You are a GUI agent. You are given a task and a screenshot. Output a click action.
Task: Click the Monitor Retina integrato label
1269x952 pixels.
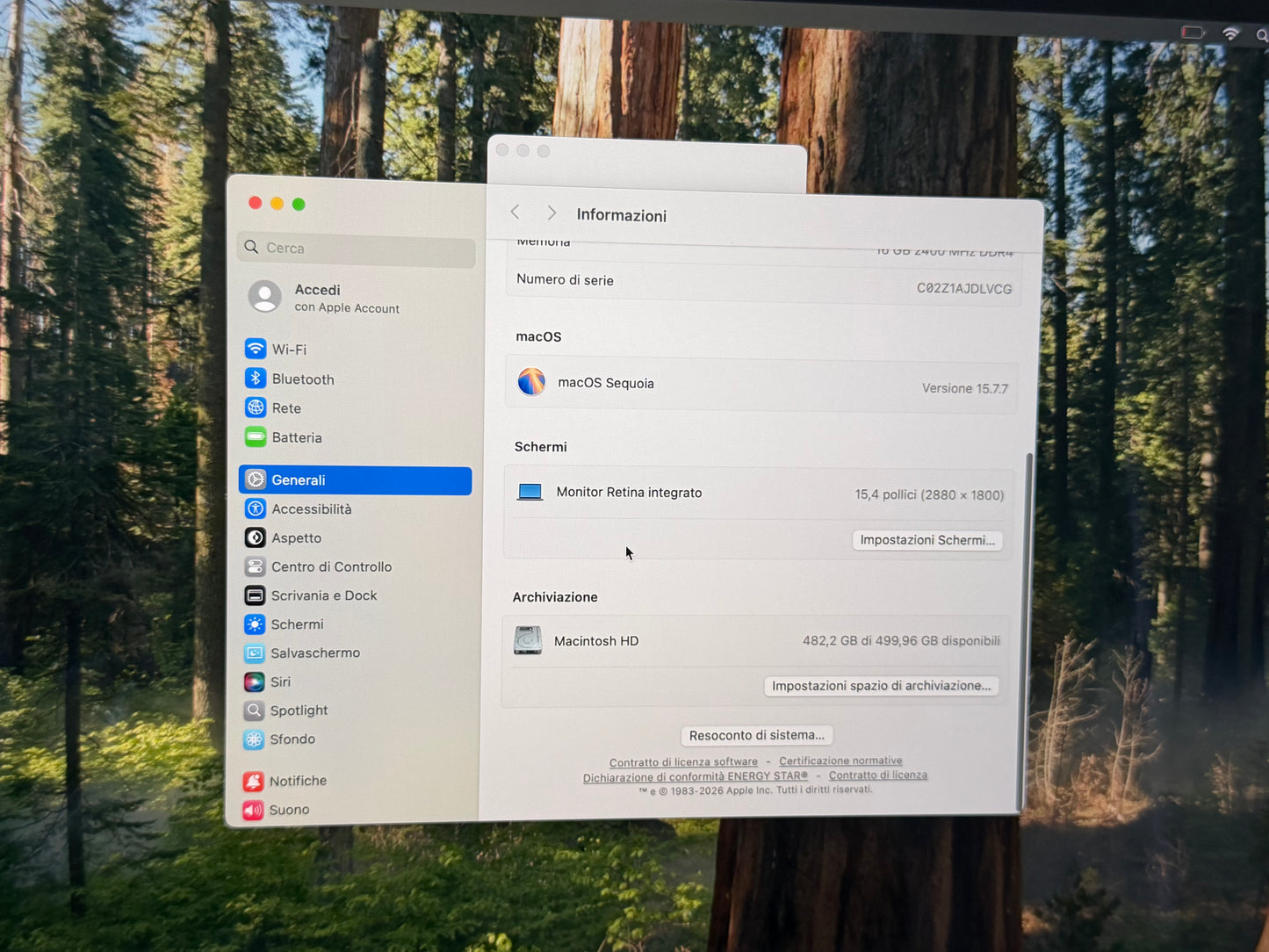(629, 493)
